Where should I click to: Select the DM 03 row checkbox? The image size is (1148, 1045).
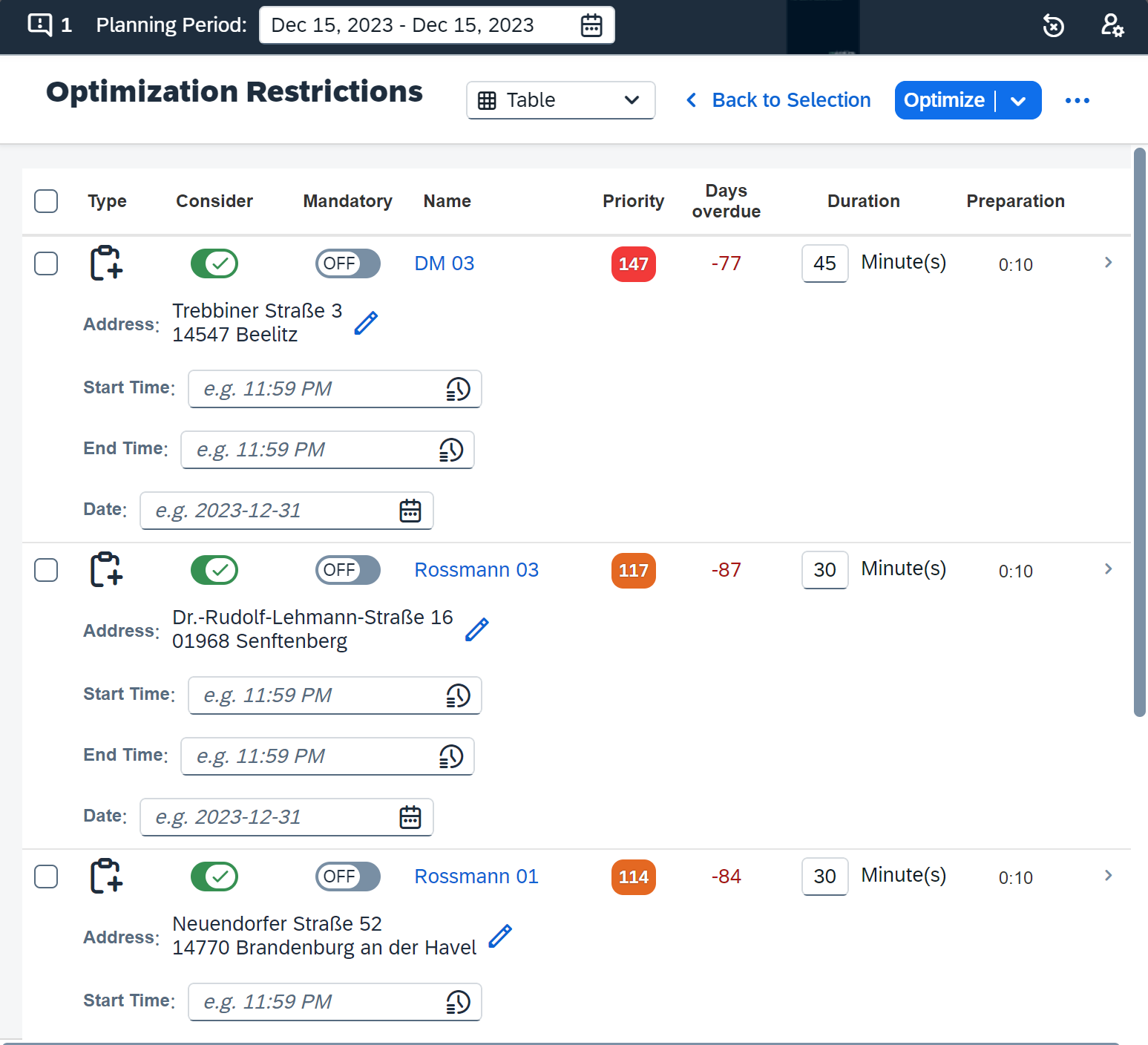tap(46, 263)
